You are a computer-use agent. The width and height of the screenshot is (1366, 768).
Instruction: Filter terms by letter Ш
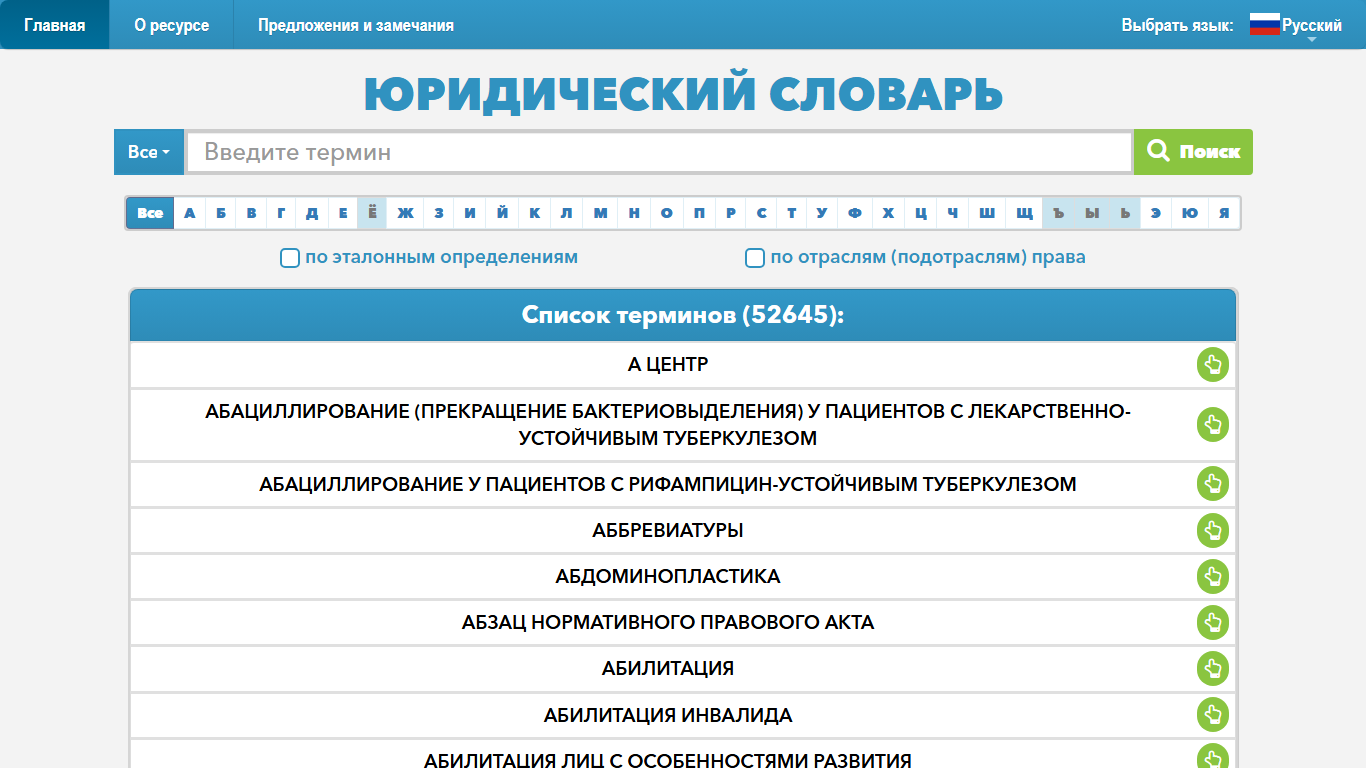pyautogui.click(x=987, y=213)
